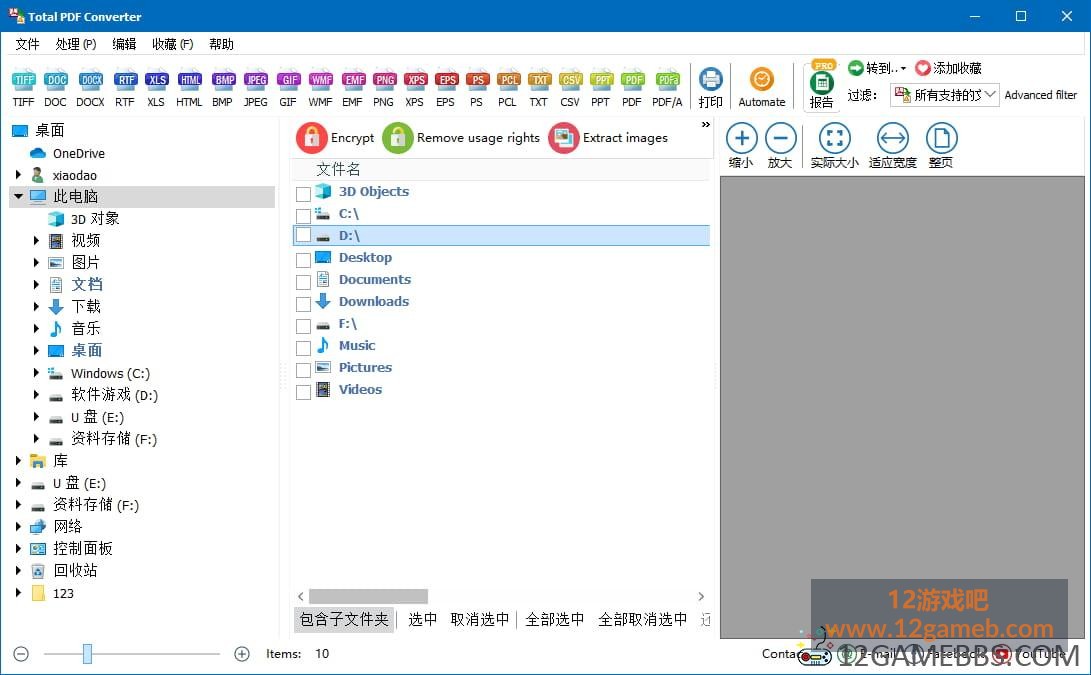This screenshot has width=1091, height=675.
Task: Check the Music folder checkbox
Action: (x=303, y=348)
